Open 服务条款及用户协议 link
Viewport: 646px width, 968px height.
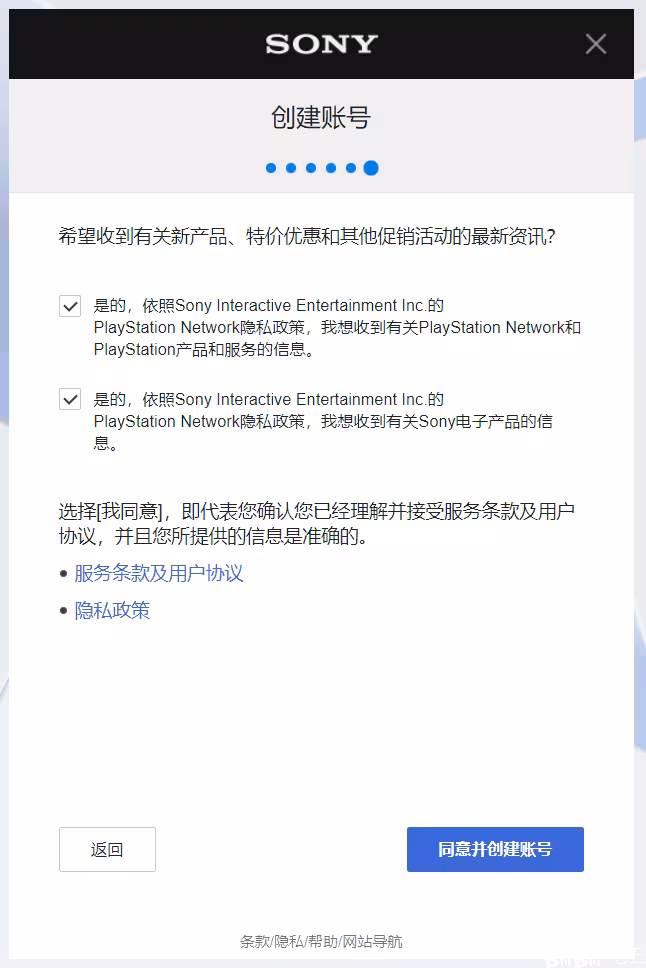point(159,574)
